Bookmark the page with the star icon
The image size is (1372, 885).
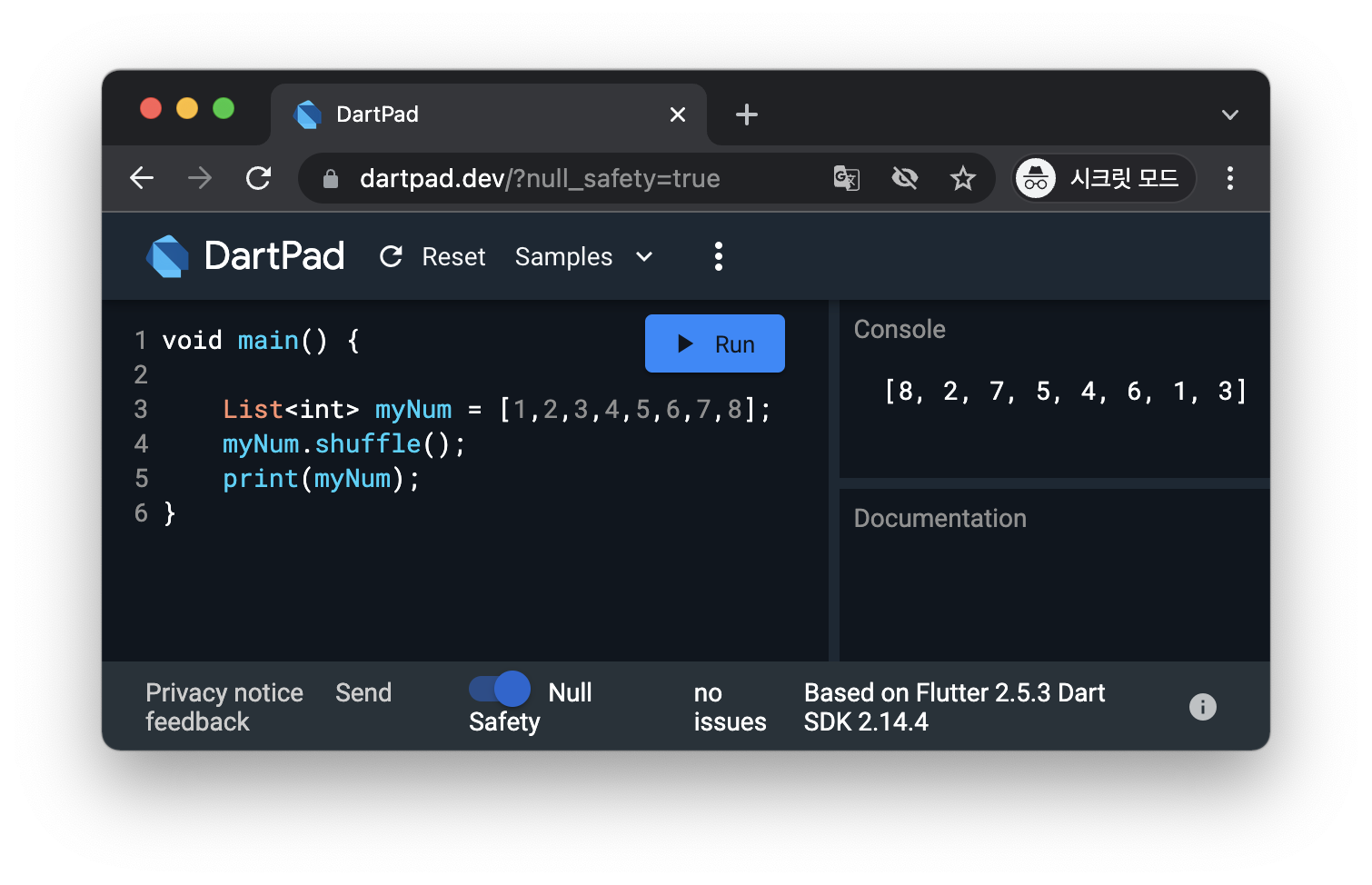pos(963,178)
